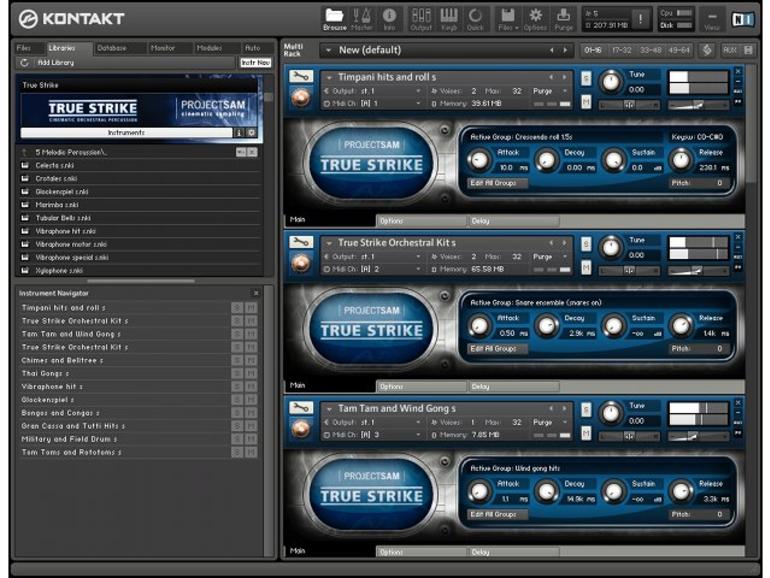Open the Orchestral Kit Midi Ch [A] 2 dropdown
This screenshot has height=578, width=770.
pyautogui.click(x=373, y=269)
